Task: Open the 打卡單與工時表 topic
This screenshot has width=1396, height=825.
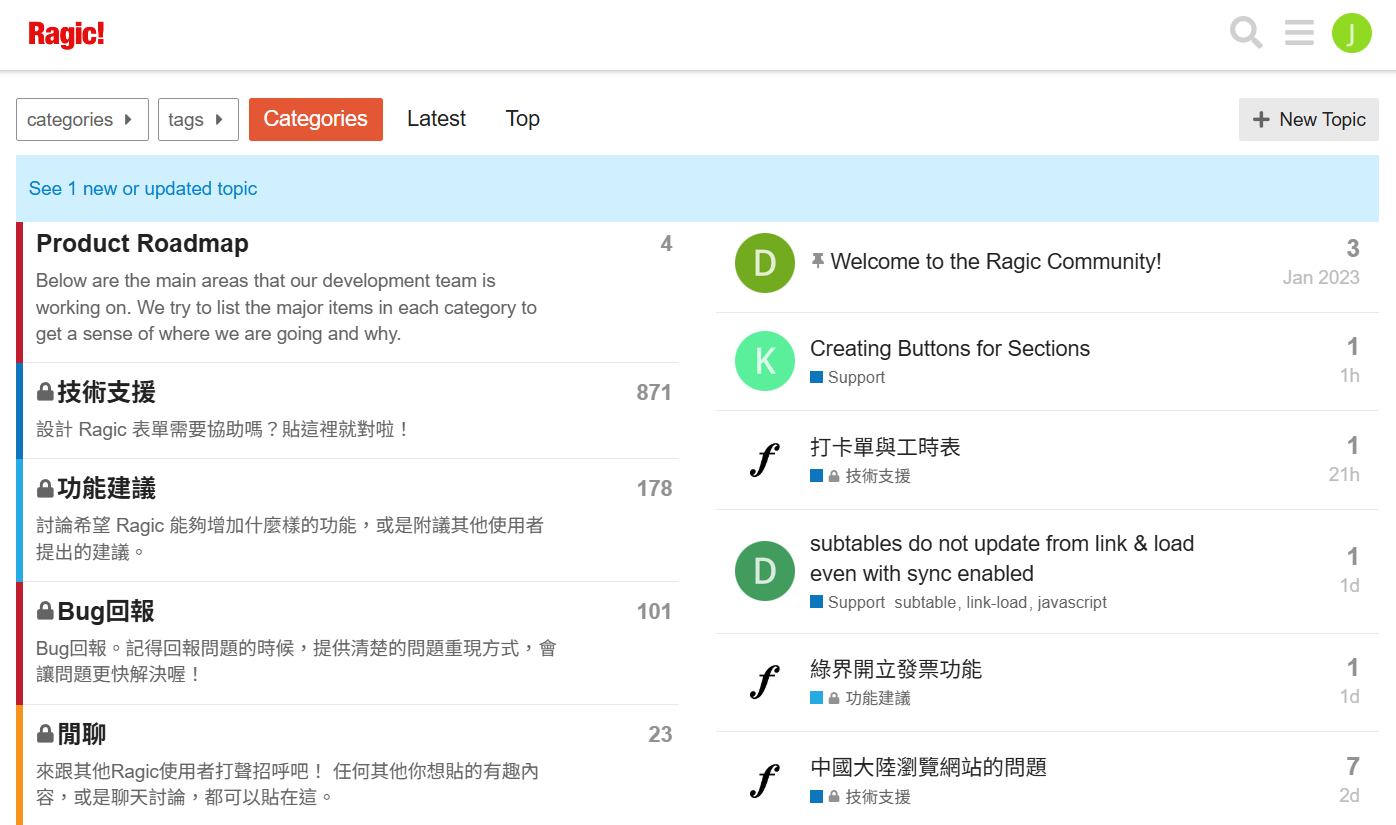Action: pos(885,447)
